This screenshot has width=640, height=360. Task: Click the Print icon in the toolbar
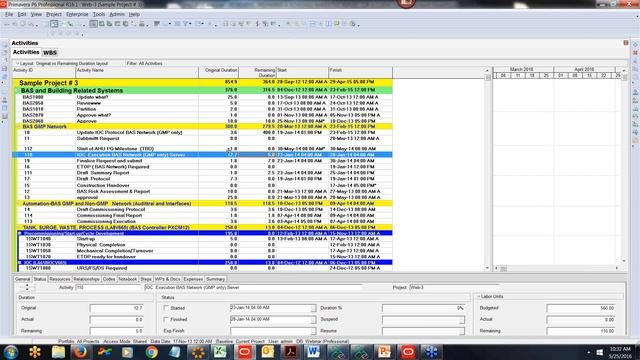142,24
